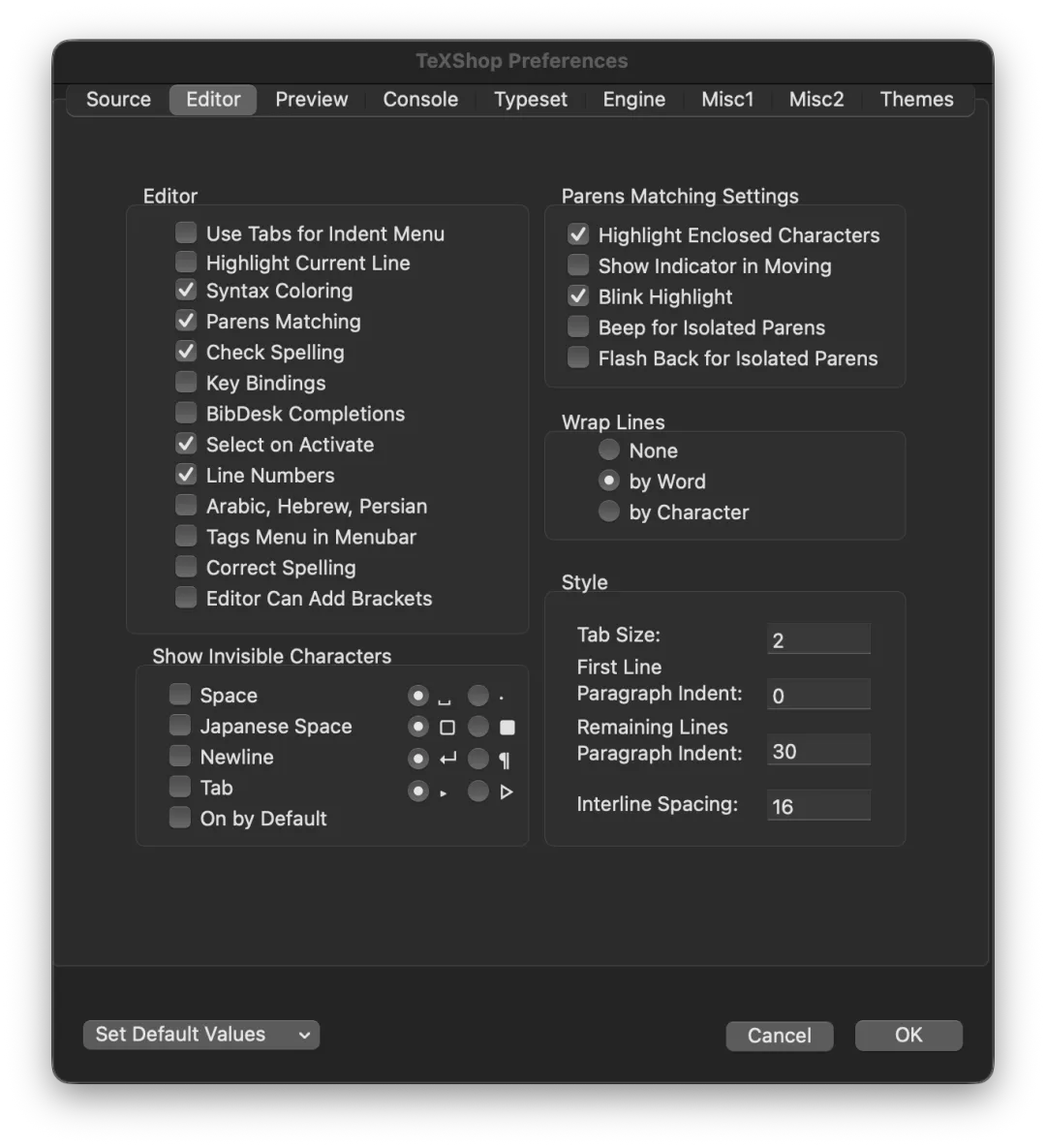The height and width of the screenshot is (1148, 1046).
Task: Select None for Wrap Lines
Action: pos(608,450)
